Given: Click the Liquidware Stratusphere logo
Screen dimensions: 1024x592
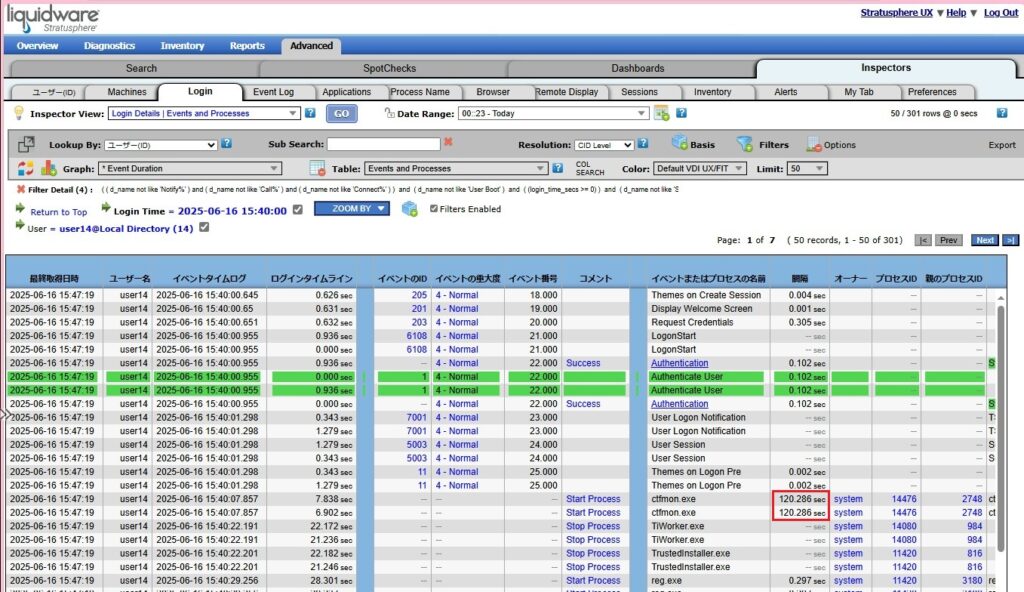Looking at the screenshot, I should [x=53, y=18].
